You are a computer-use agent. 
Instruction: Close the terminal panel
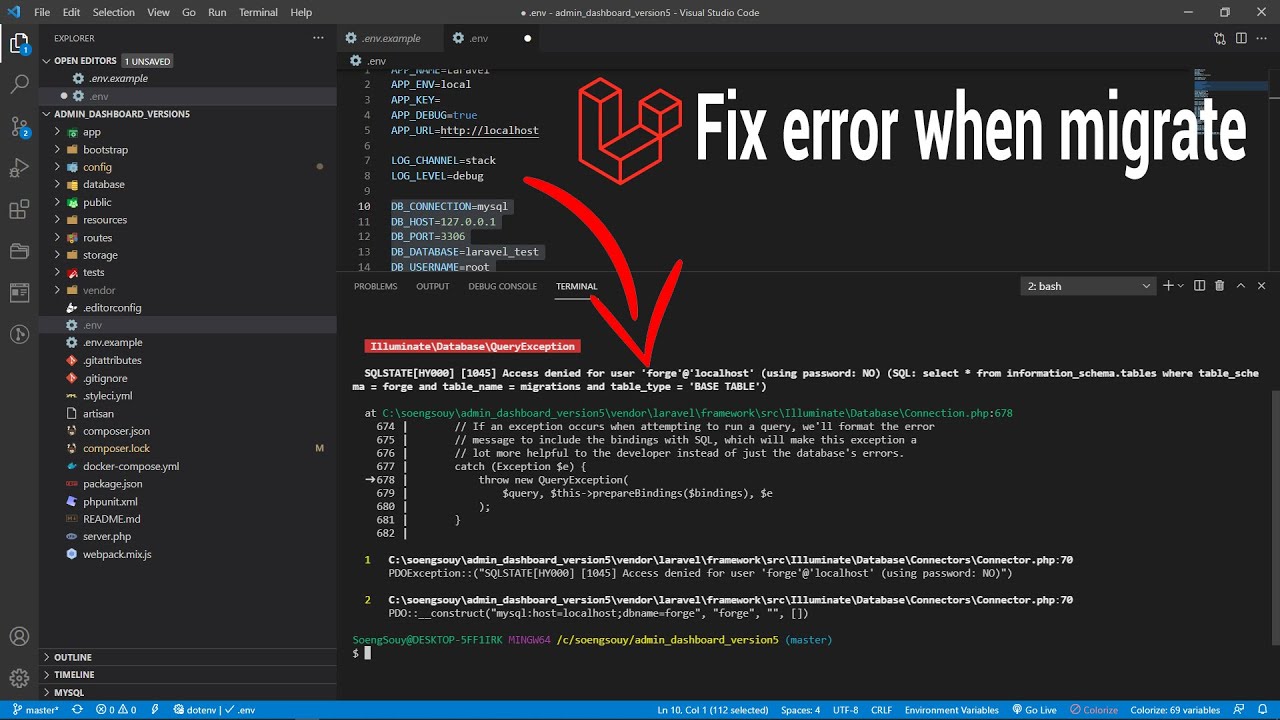point(1261,286)
